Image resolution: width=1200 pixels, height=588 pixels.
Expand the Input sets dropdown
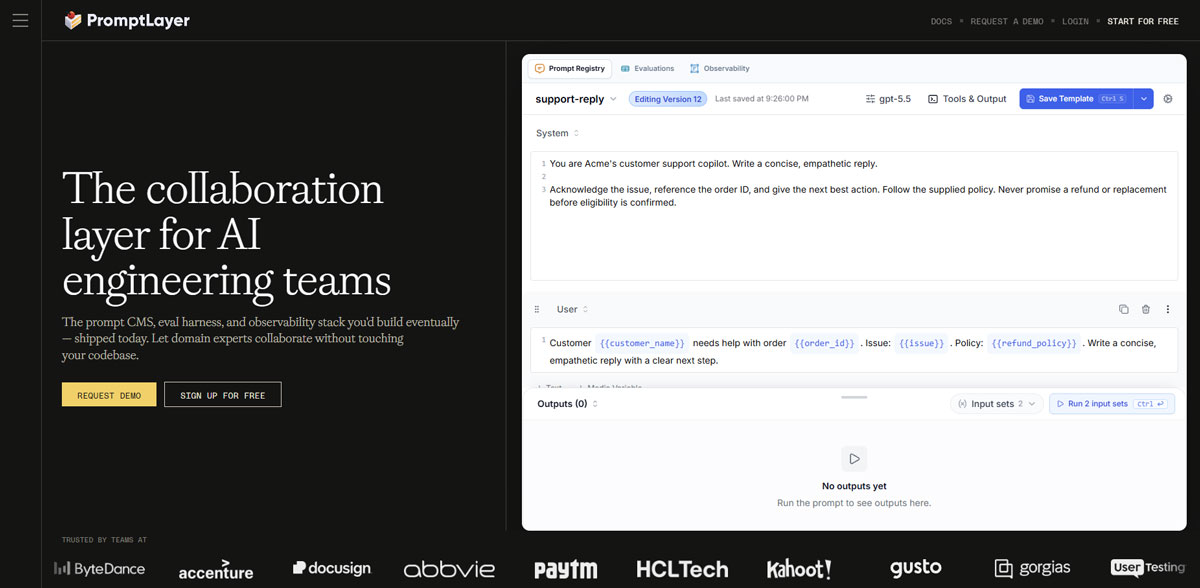point(996,404)
